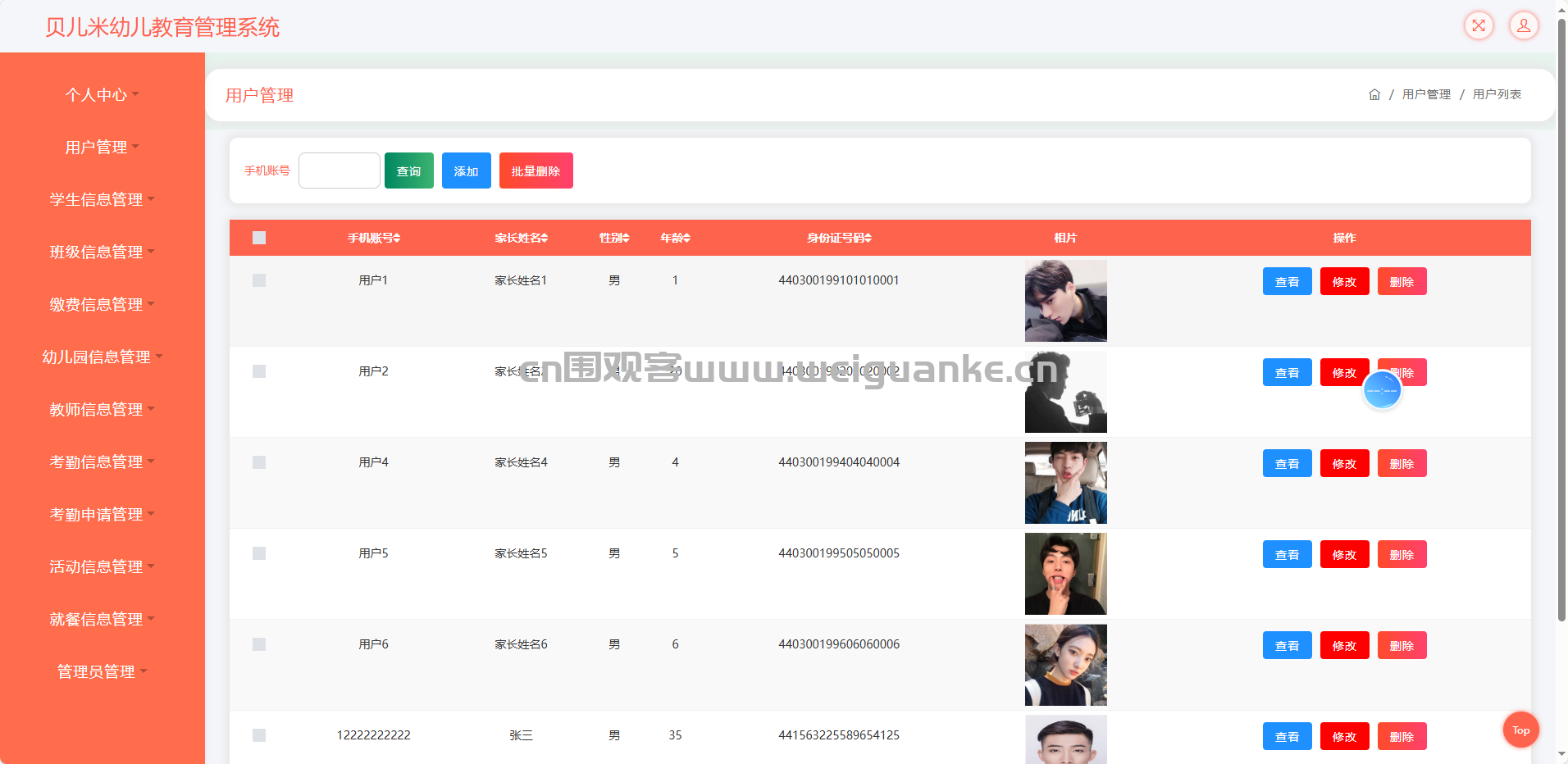Image resolution: width=1568 pixels, height=764 pixels.
Task: Sort table by 年龄 column arrows
Action: click(686, 238)
